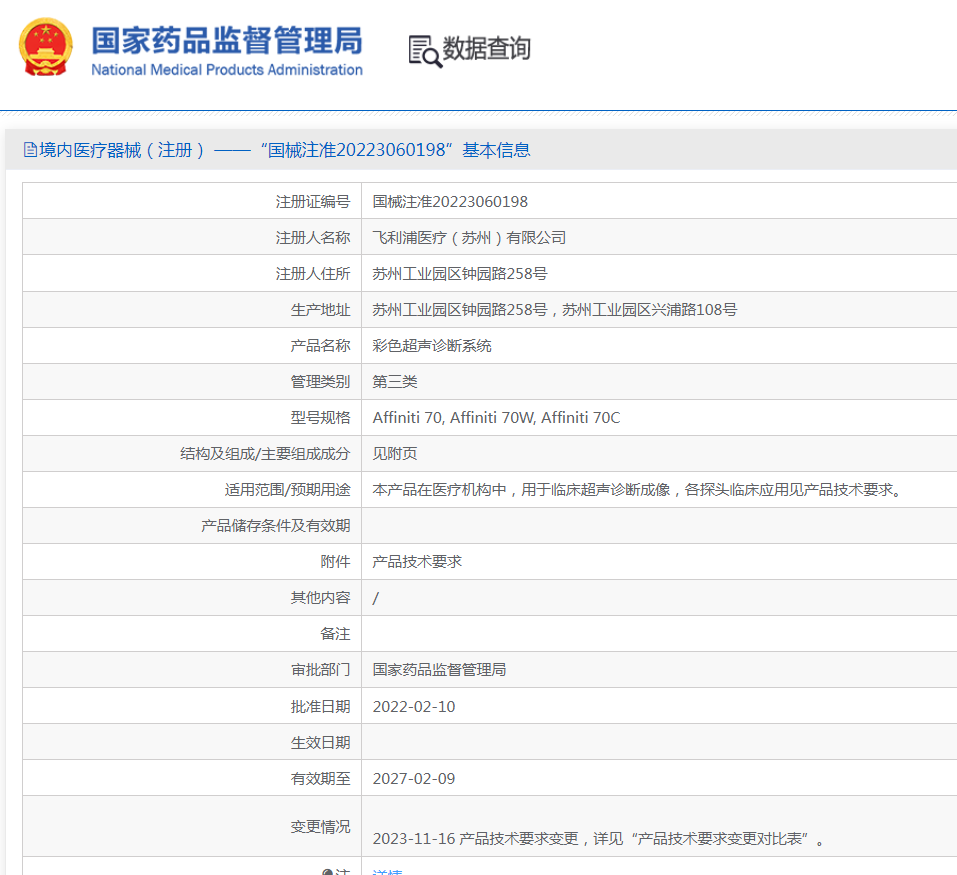Viewport: 957px width, 875px height.
Task: Select the 第三类 value
Action: 395,382
